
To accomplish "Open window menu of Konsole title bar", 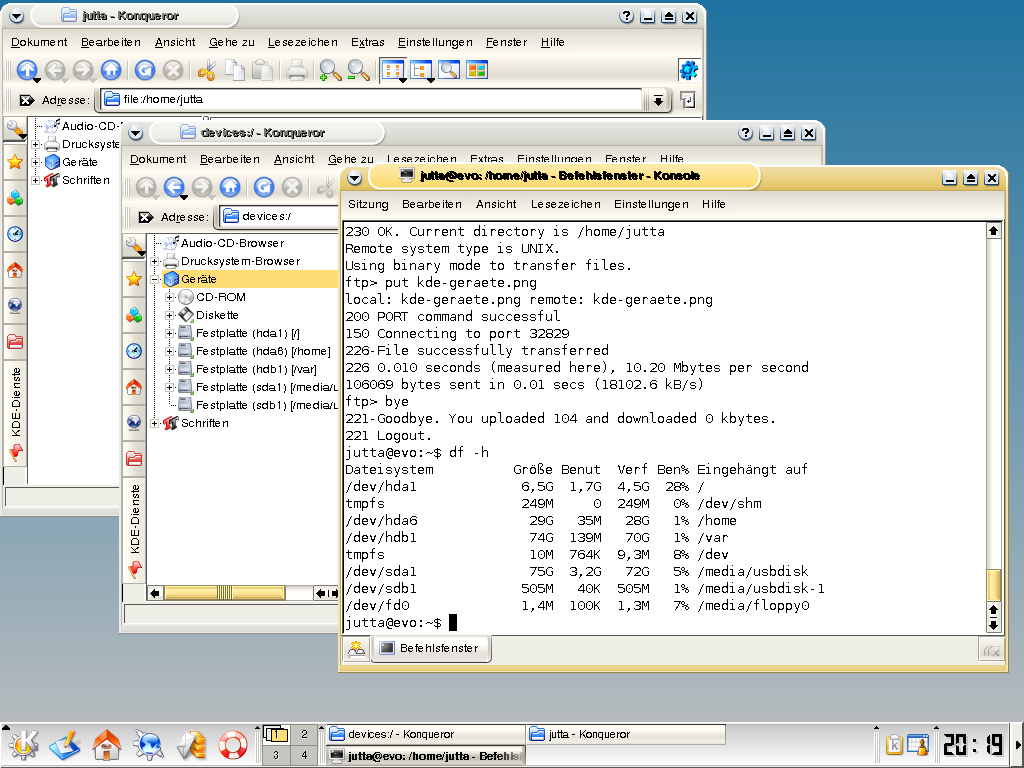I will [354, 177].
